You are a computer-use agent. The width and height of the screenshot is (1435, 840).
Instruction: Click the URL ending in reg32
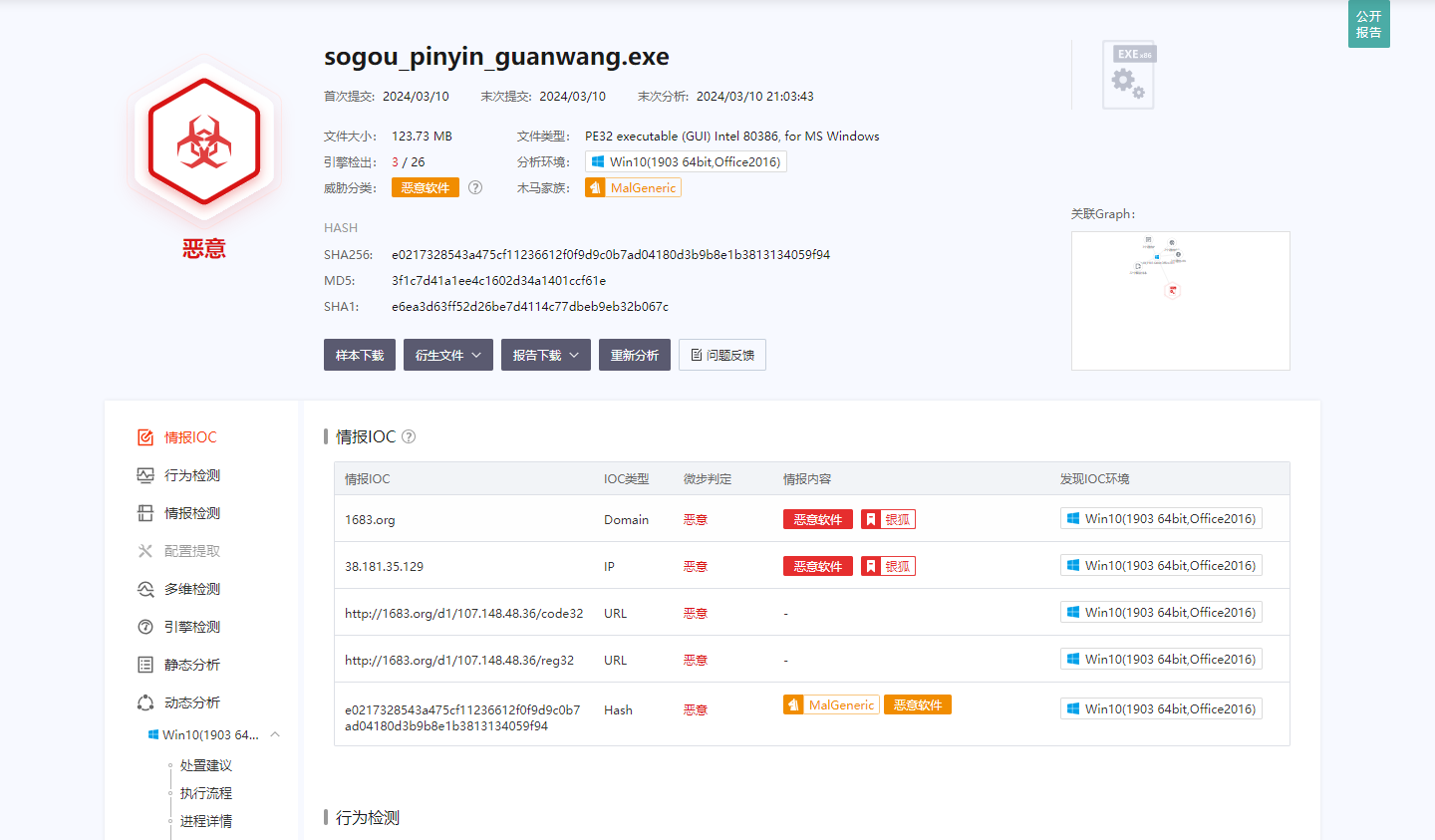pos(459,661)
